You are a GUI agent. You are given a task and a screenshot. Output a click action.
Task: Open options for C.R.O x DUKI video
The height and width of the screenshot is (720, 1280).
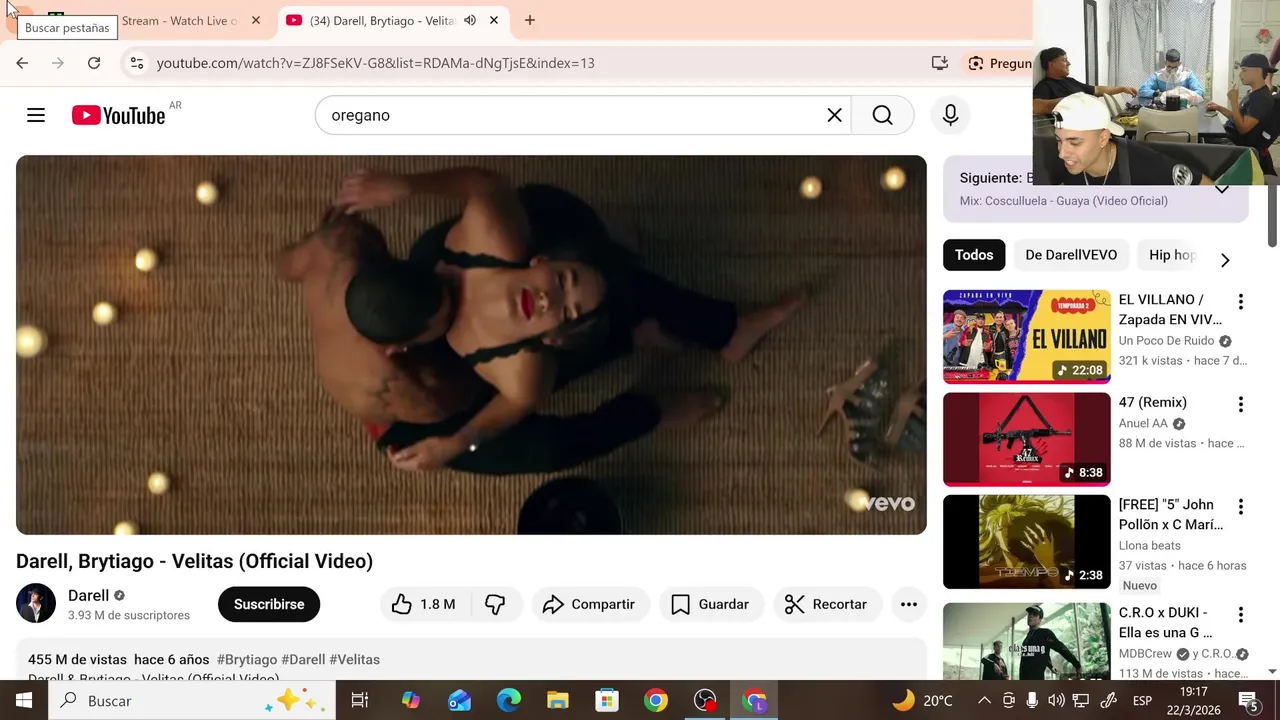(1240, 614)
